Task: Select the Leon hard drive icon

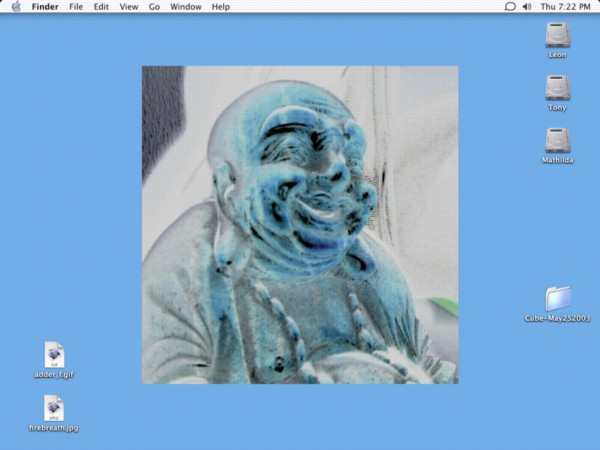Action: click(557, 36)
